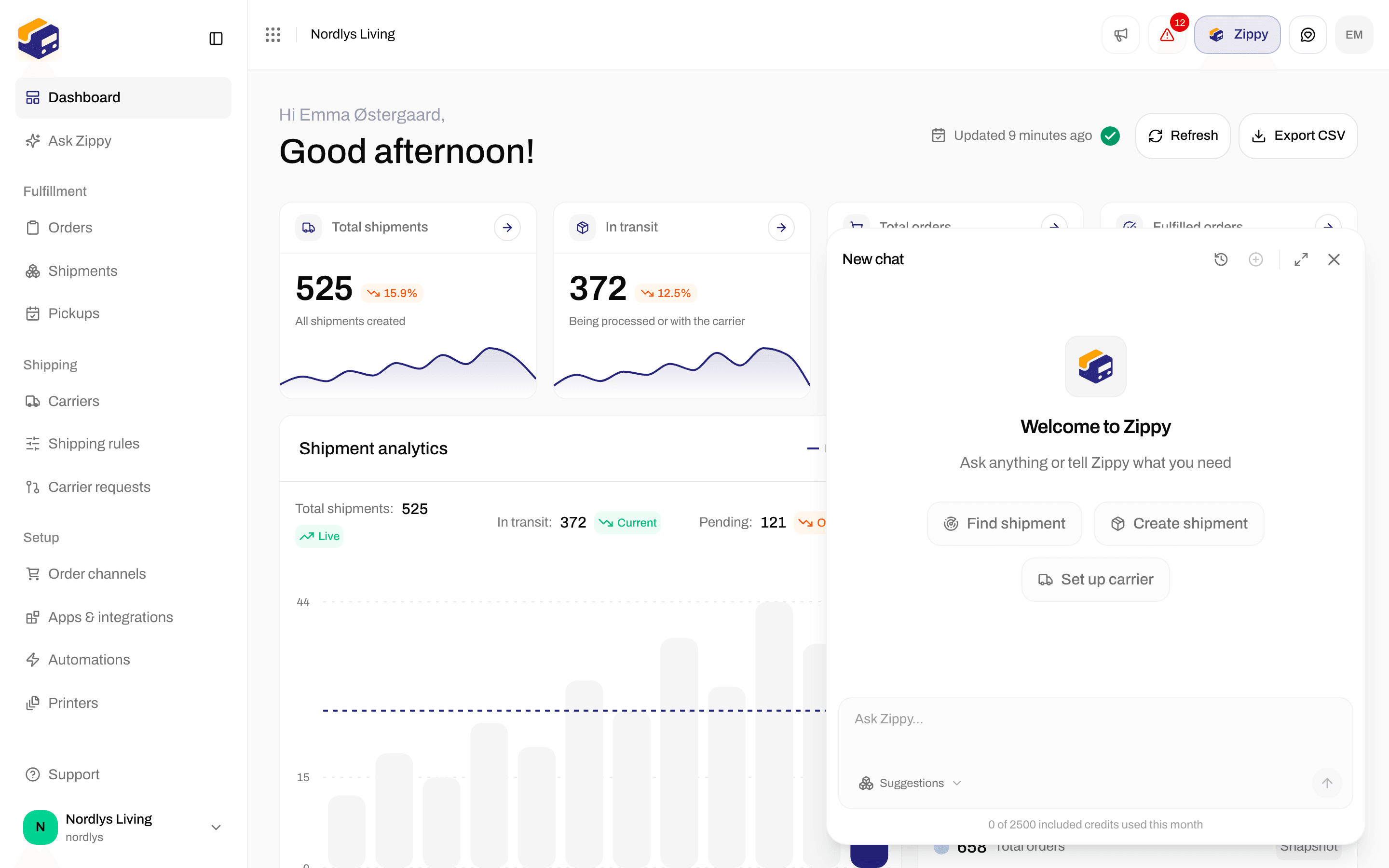Image resolution: width=1389 pixels, height=868 pixels.
Task: Open chat history in Zippy panel
Action: (x=1221, y=259)
